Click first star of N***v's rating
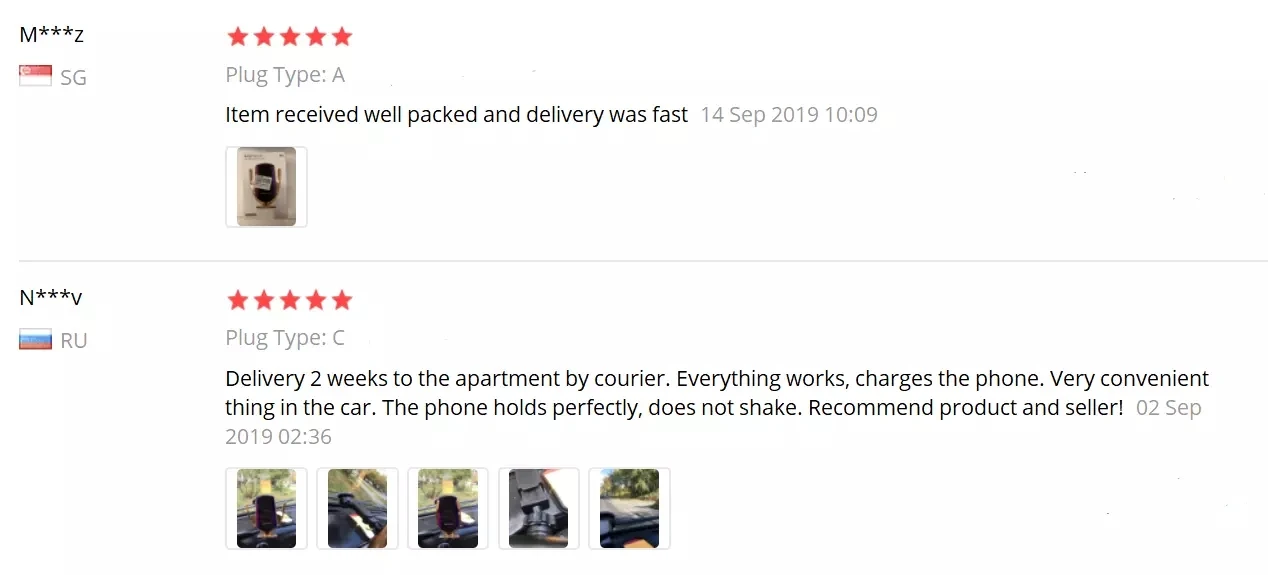 pyautogui.click(x=237, y=300)
